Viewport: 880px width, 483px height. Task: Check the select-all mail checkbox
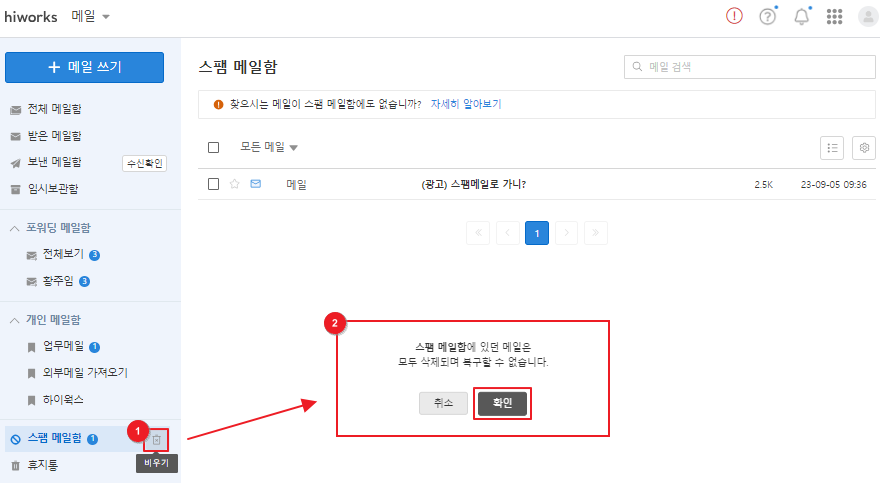[x=213, y=148]
